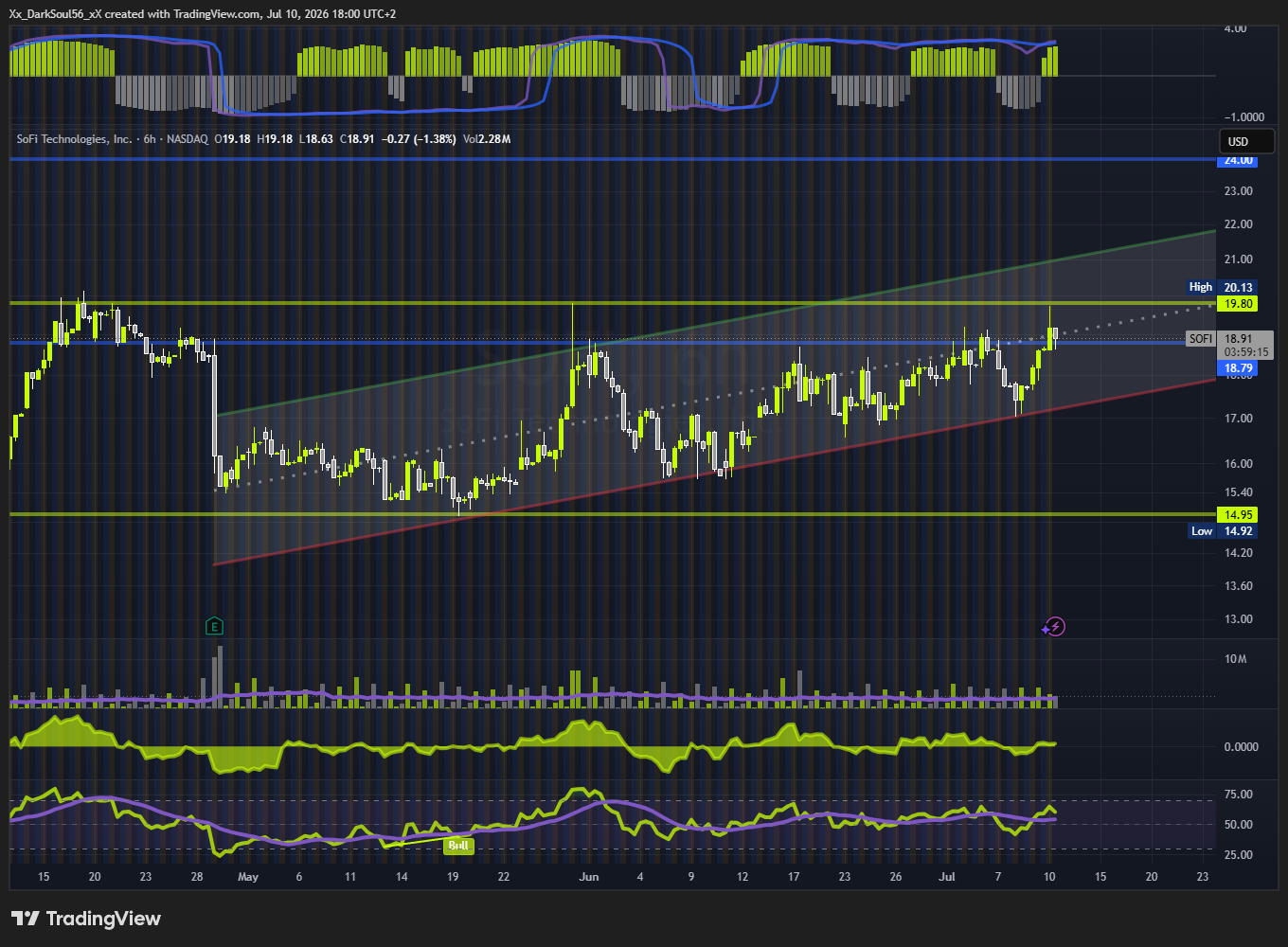Click the 14.20 price axis value
The image size is (1288, 947).
(1239, 553)
